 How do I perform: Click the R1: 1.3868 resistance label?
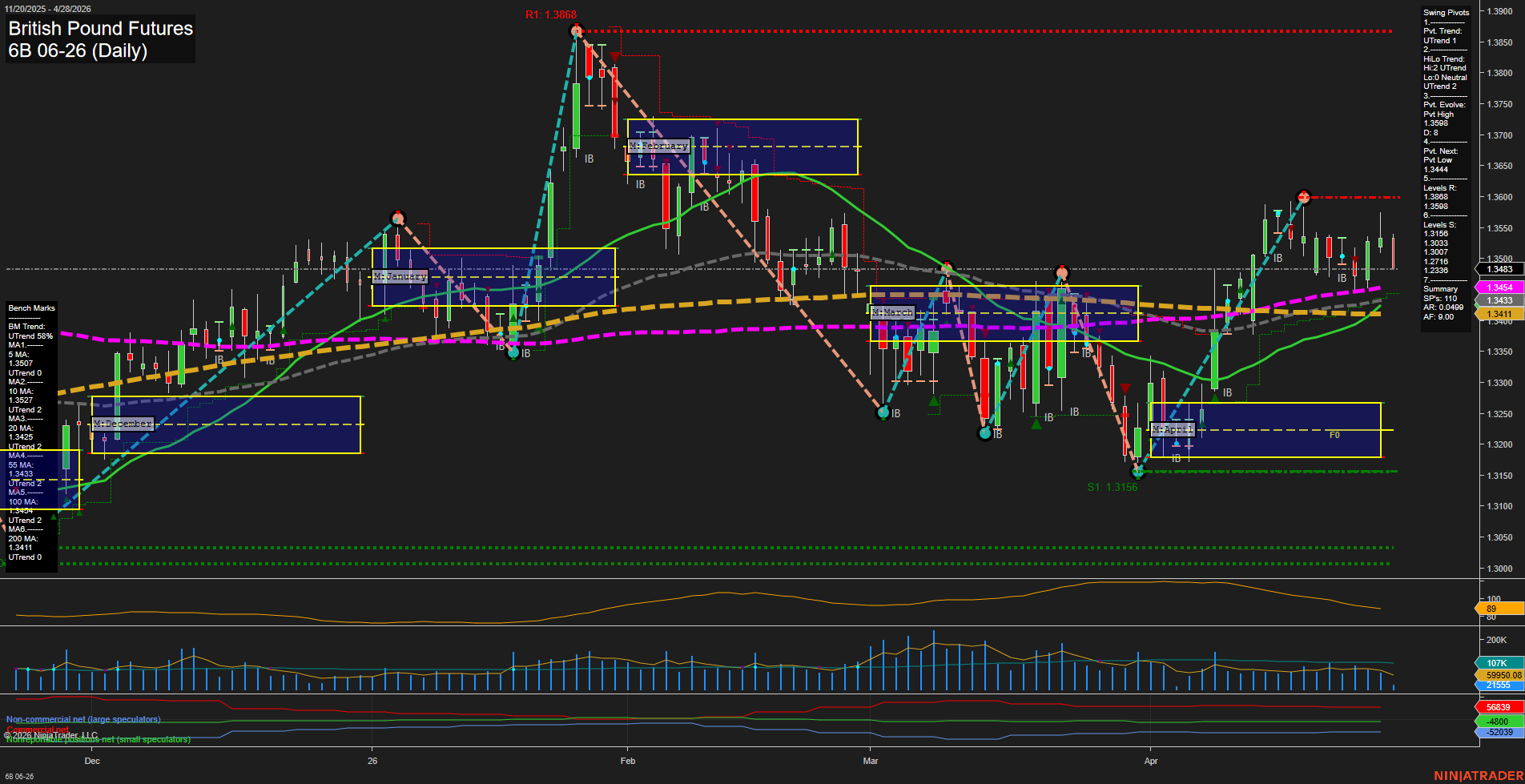click(x=553, y=13)
